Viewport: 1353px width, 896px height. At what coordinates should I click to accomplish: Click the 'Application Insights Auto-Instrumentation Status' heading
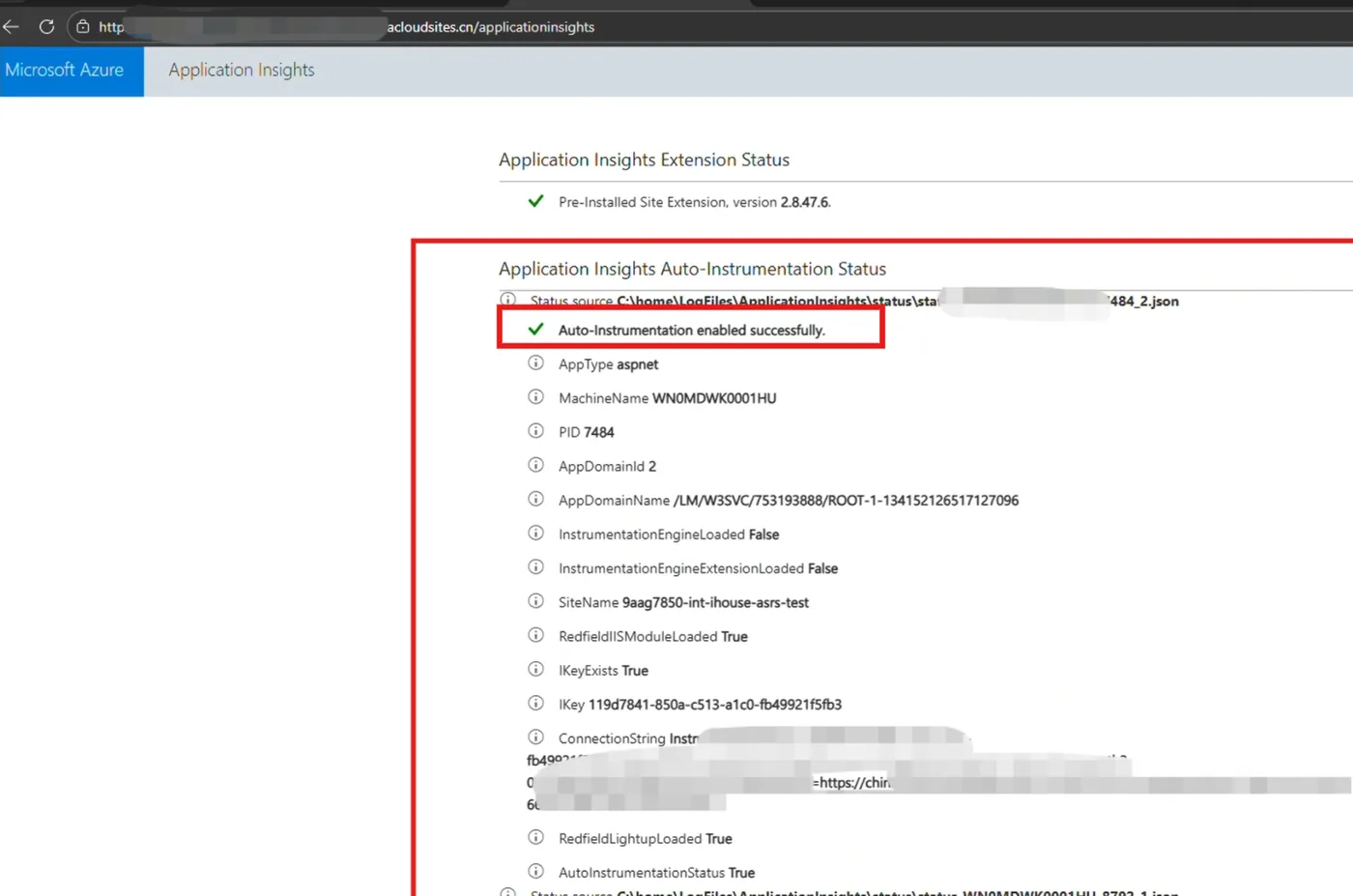coord(692,270)
